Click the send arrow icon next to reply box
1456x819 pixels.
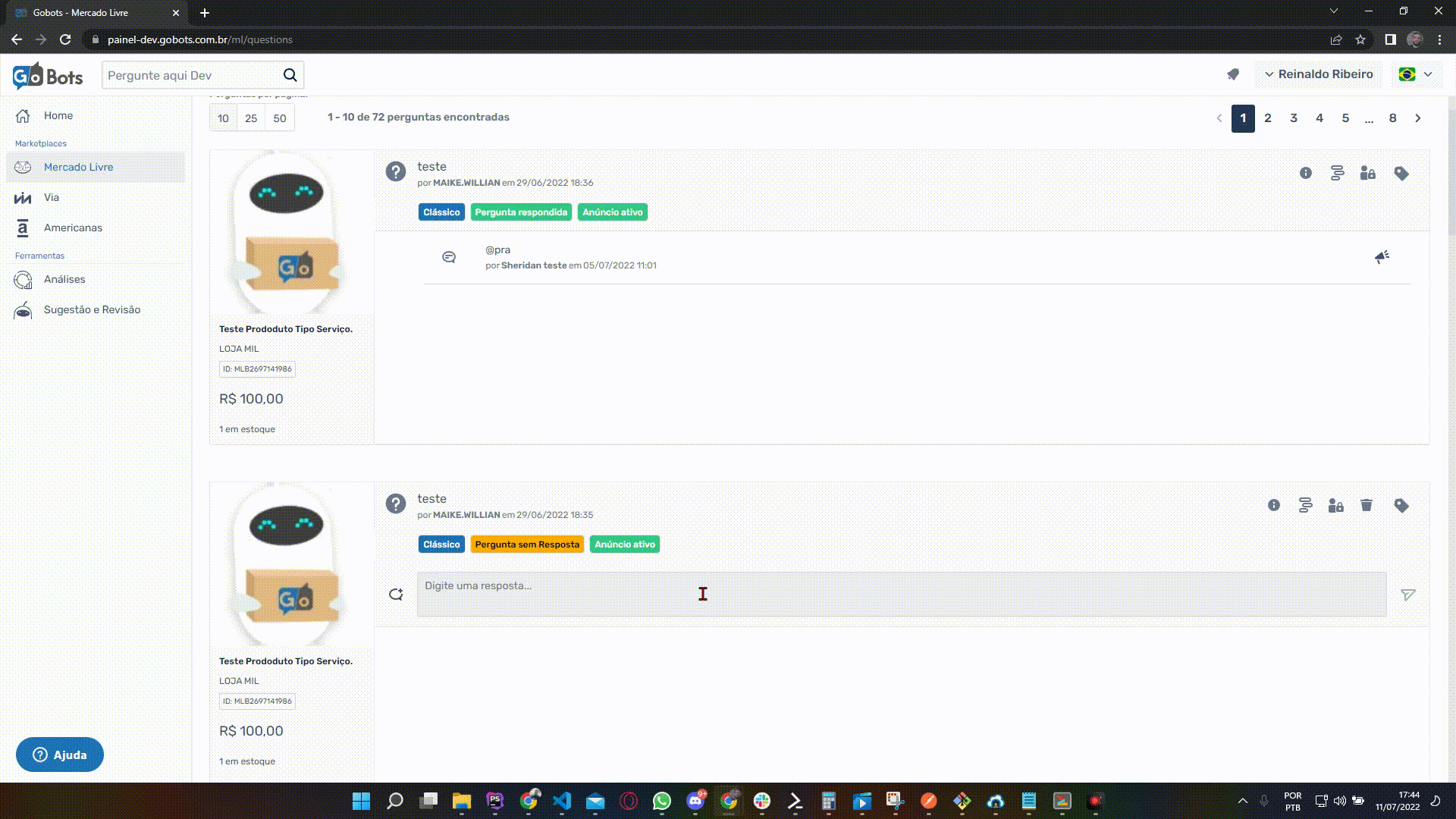click(1407, 595)
